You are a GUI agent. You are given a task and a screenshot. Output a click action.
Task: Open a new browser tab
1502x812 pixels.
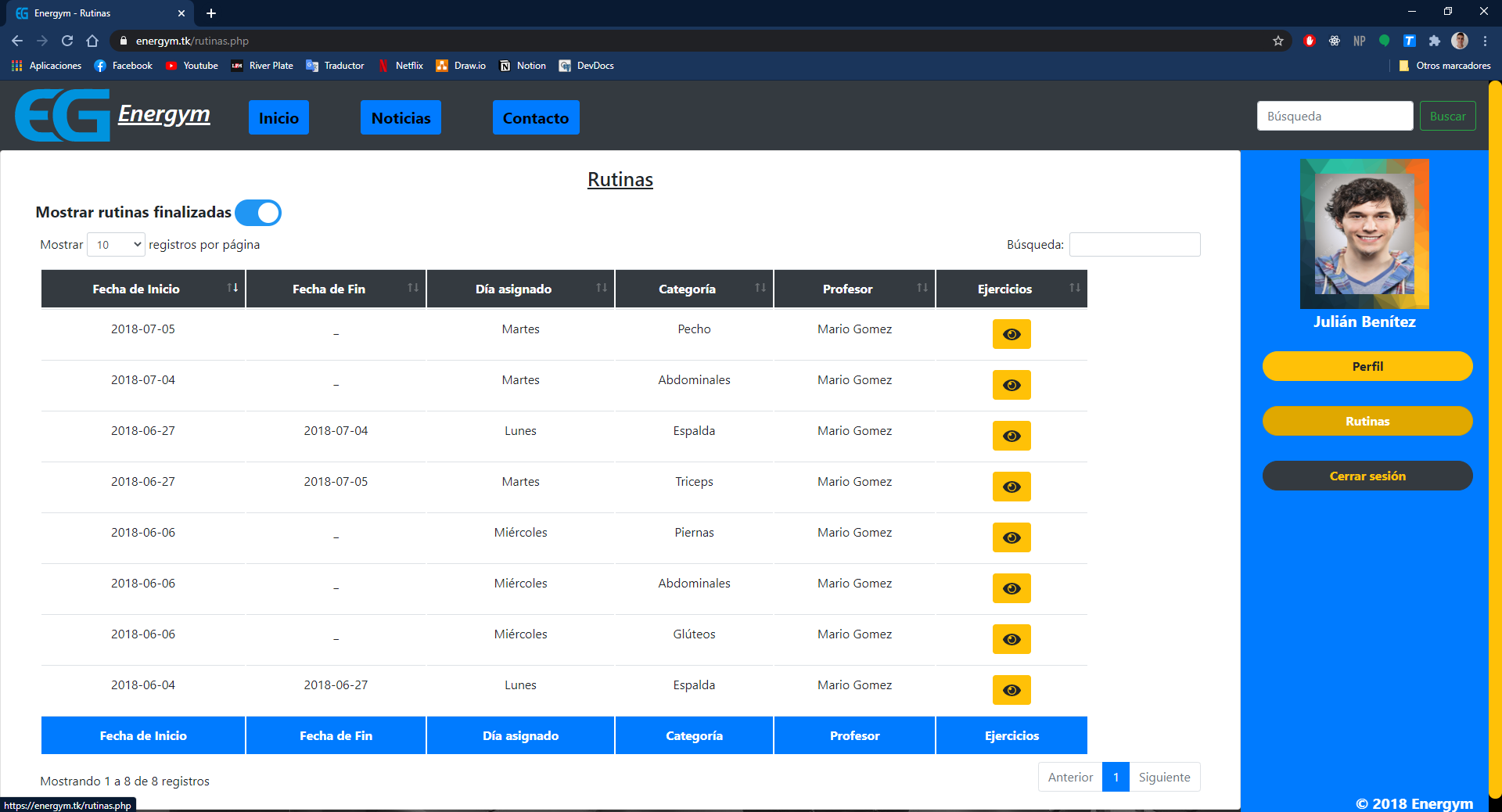211,13
